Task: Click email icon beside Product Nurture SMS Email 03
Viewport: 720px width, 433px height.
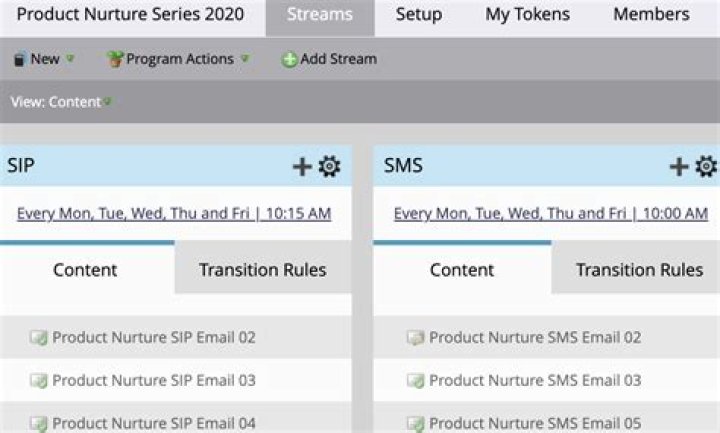Action: [x=416, y=380]
